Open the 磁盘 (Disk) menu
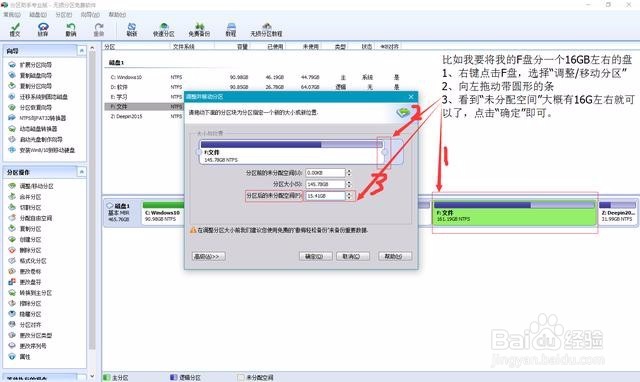640x382 pixels. [38, 15]
